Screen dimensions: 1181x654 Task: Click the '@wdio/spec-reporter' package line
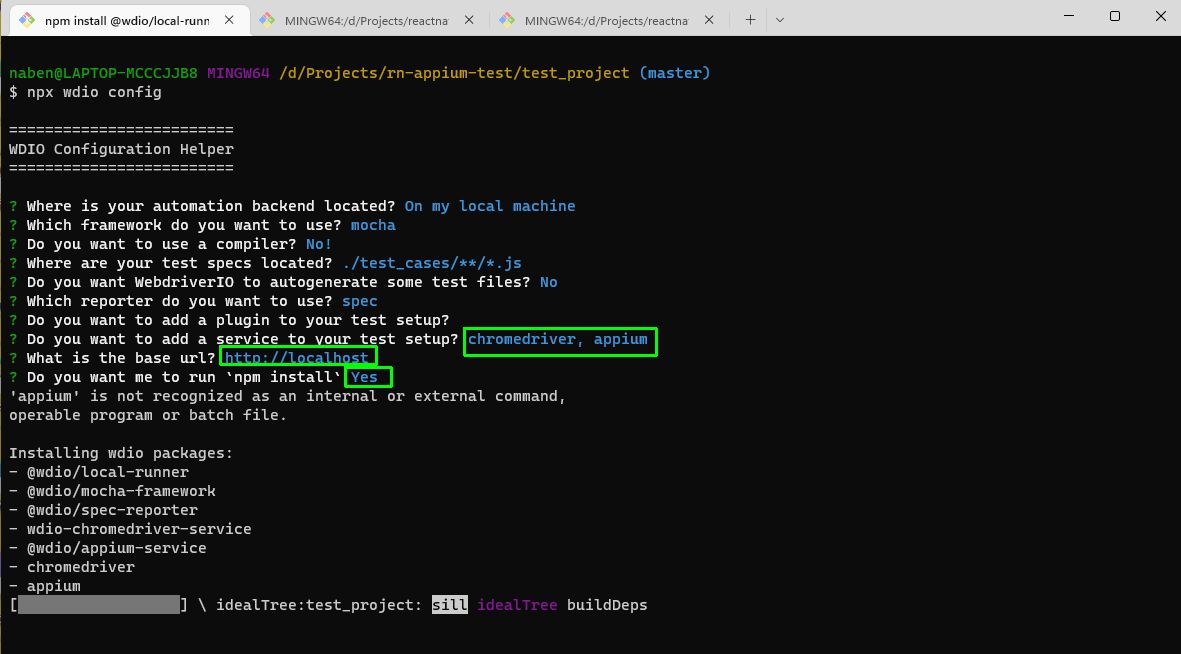point(103,510)
